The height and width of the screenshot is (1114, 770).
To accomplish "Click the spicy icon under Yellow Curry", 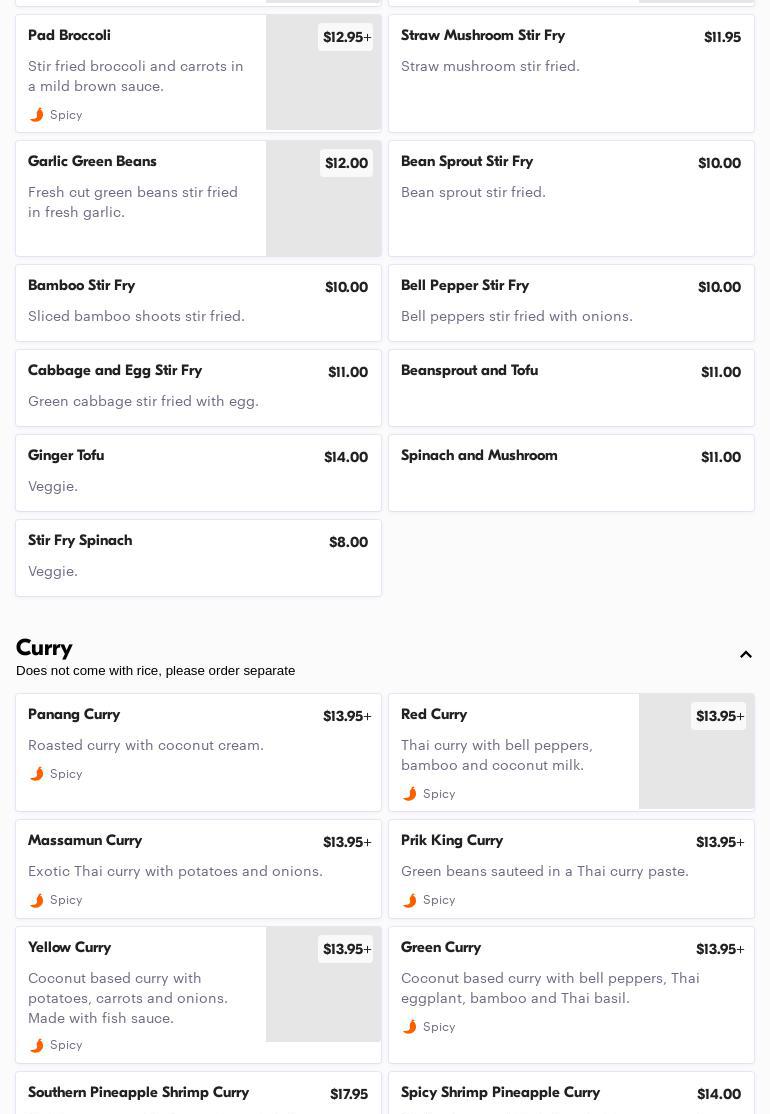I will 37,1044.
